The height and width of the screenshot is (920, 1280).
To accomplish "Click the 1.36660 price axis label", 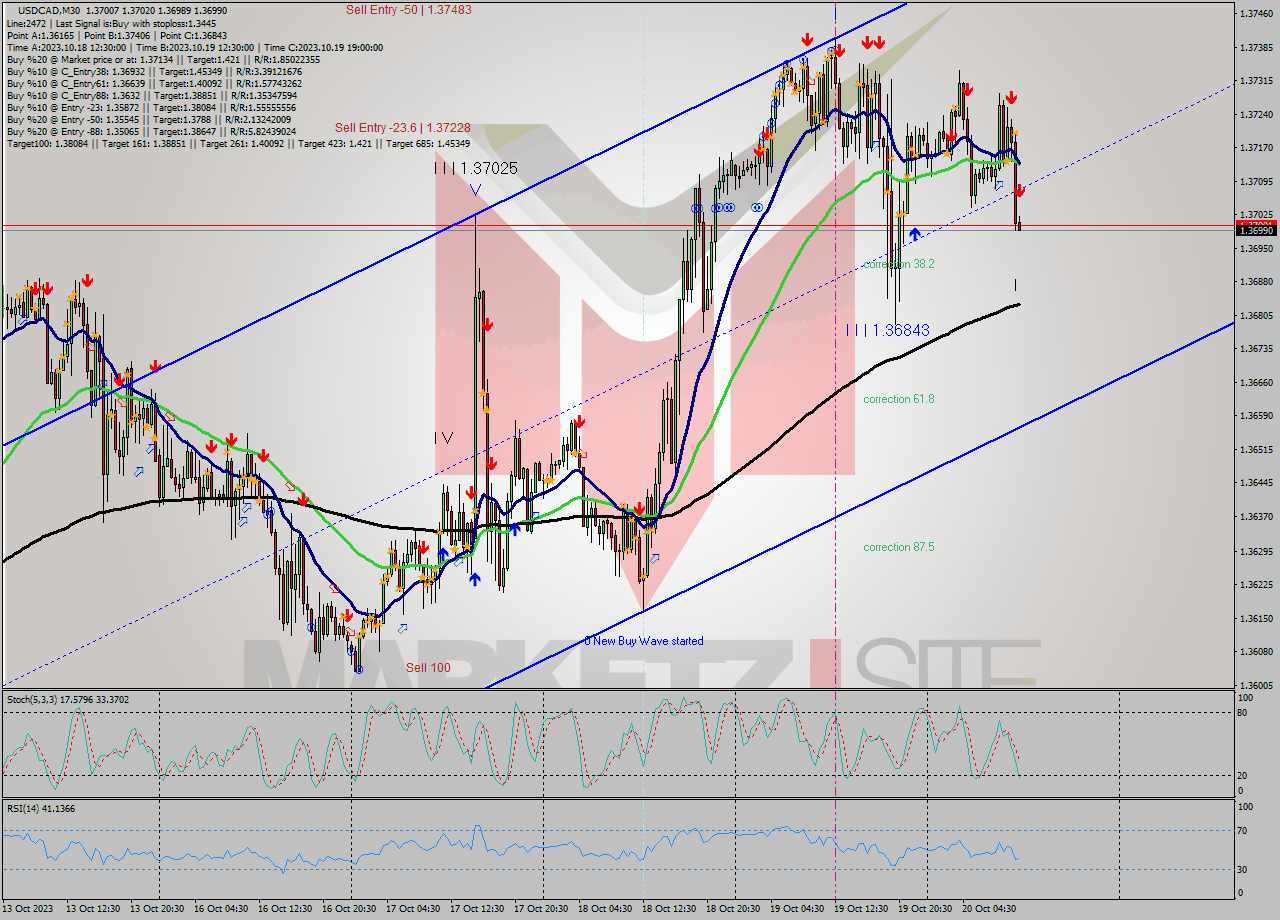I will (1256, 383).
